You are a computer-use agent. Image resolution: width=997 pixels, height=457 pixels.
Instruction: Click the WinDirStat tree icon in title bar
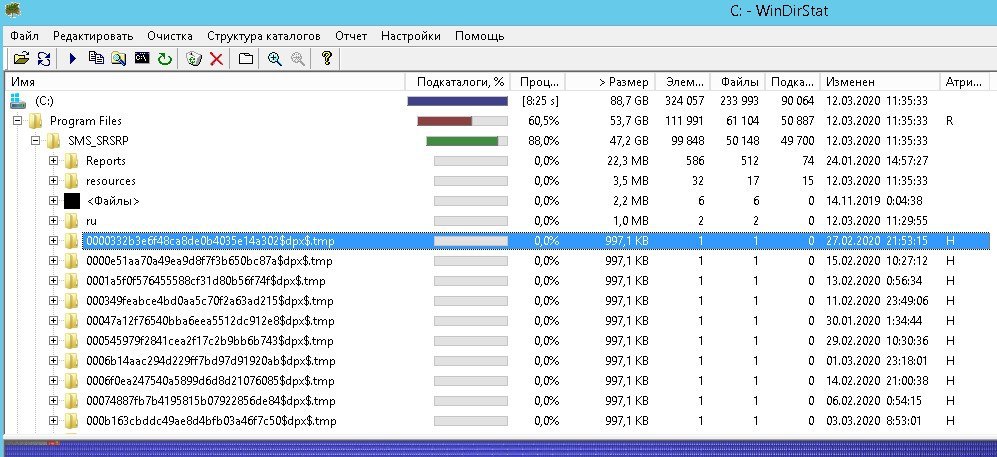click(x=11, y=10)
